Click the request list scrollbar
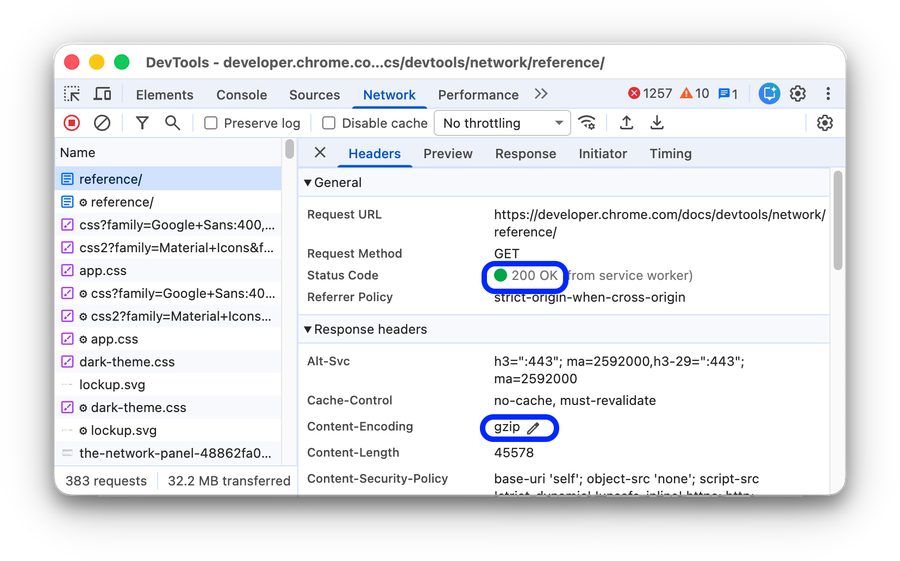 click(289, 149)
